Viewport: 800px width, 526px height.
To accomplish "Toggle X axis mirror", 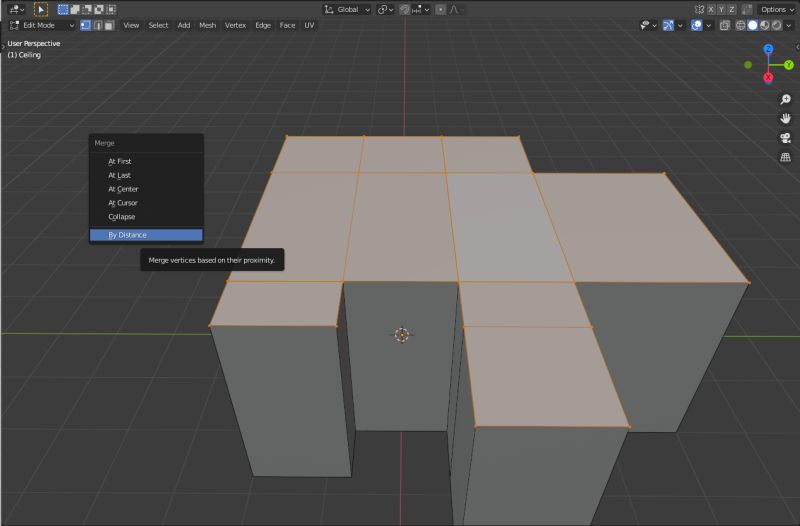I will pos(711,9).
